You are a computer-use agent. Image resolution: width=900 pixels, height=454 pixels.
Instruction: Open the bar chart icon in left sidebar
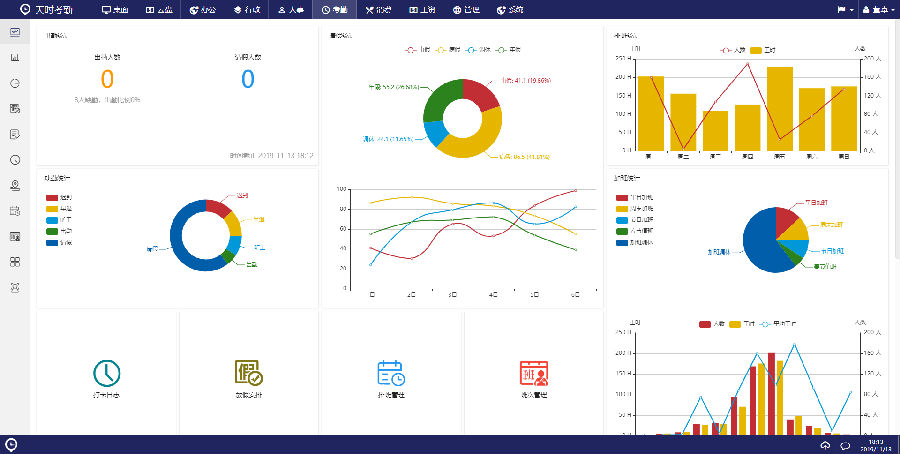(15, 58)
